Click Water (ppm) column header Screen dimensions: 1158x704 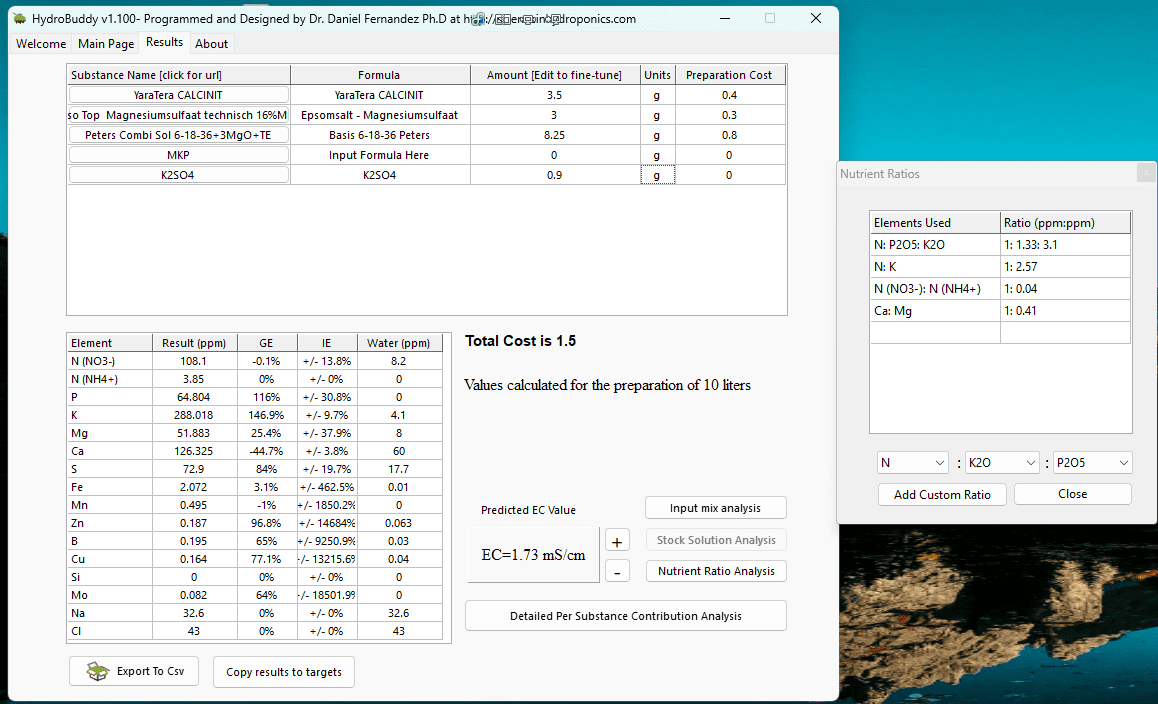399,343
